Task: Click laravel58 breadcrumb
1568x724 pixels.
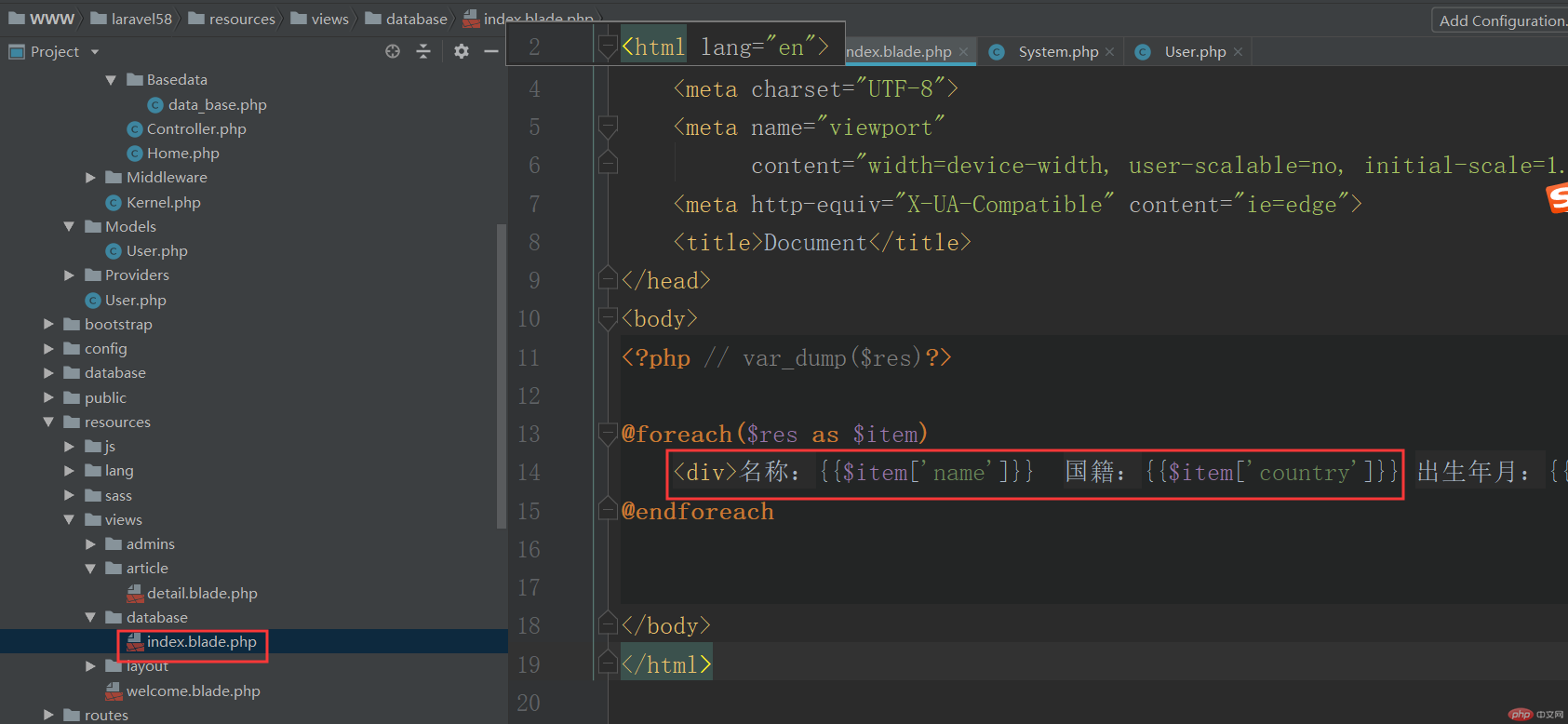Action: [132, 19]
